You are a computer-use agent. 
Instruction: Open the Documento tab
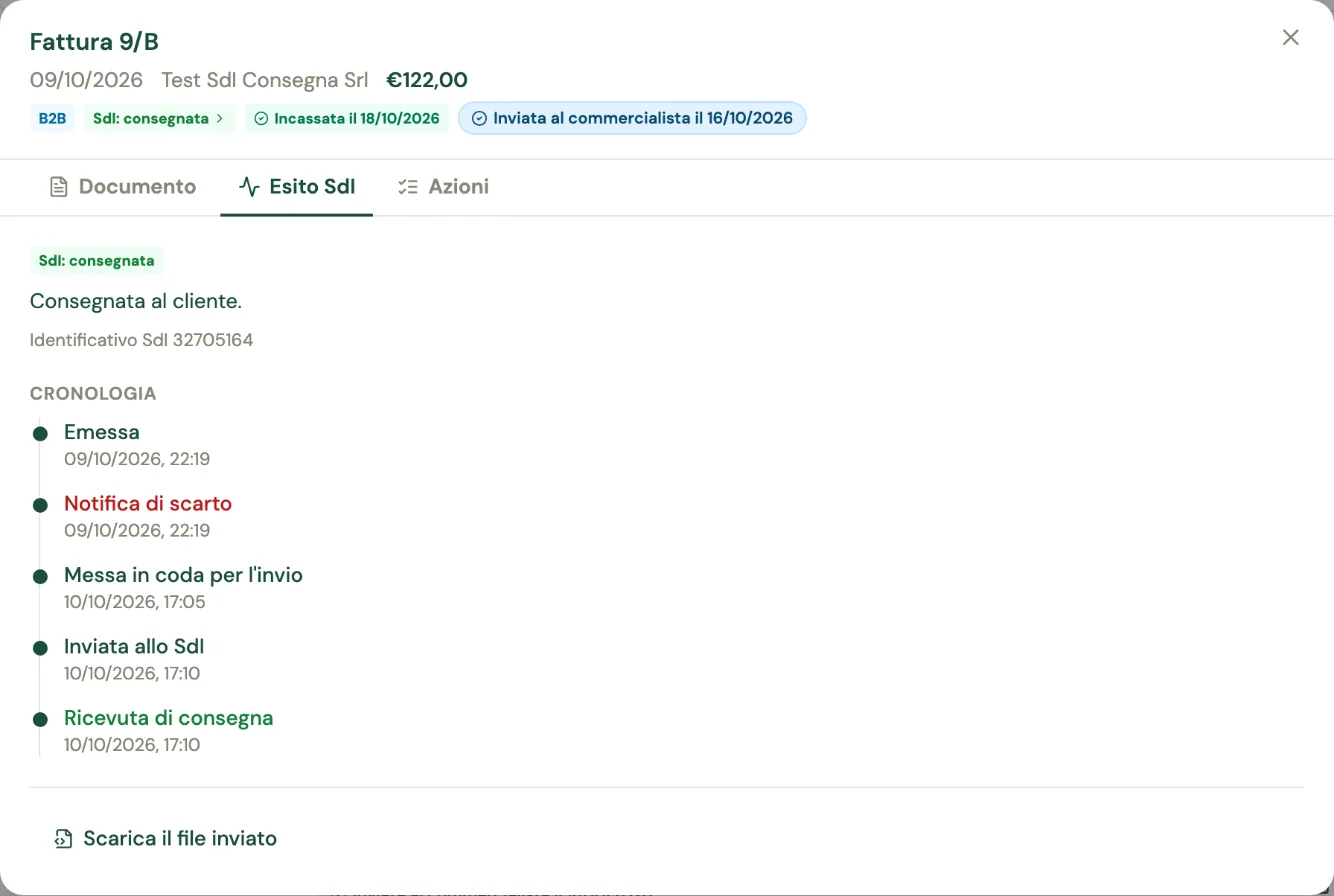pos(123,187)
